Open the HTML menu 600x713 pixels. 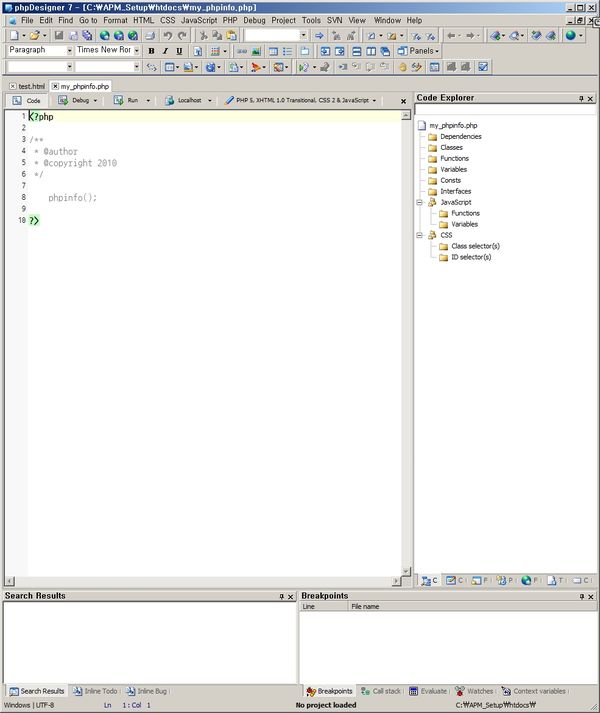coord(143,20)
